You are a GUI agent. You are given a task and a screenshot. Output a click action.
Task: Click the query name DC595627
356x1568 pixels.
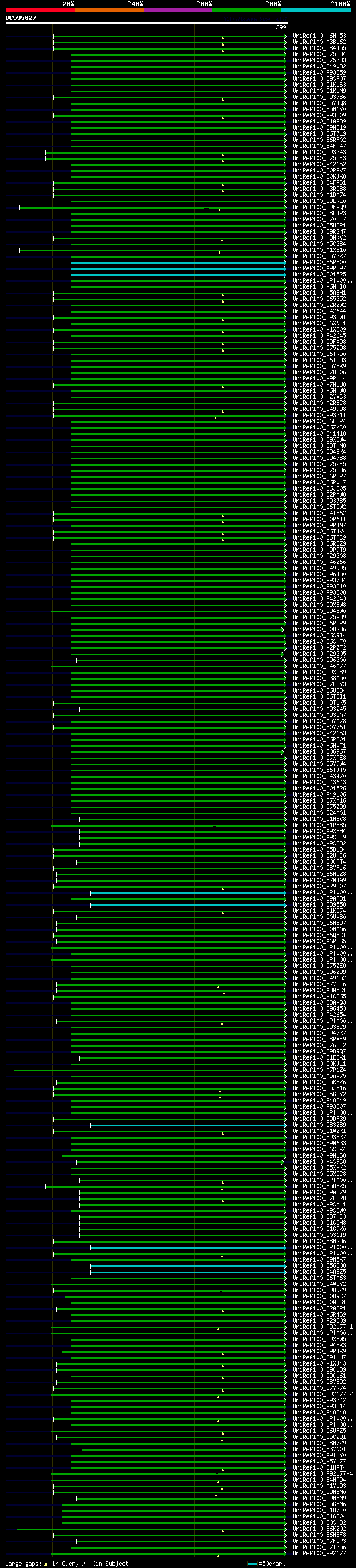(21, 18)
